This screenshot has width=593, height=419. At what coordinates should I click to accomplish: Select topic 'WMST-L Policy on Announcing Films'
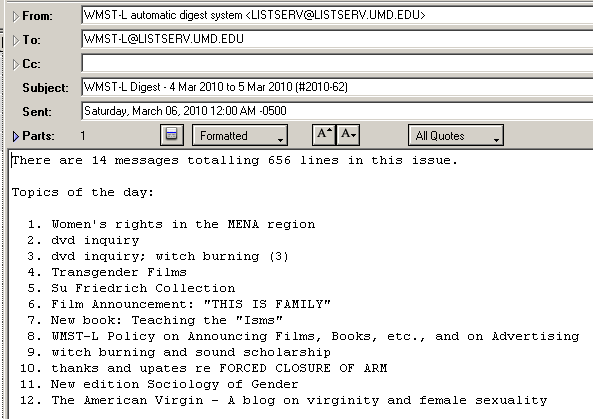click(315, 336)
